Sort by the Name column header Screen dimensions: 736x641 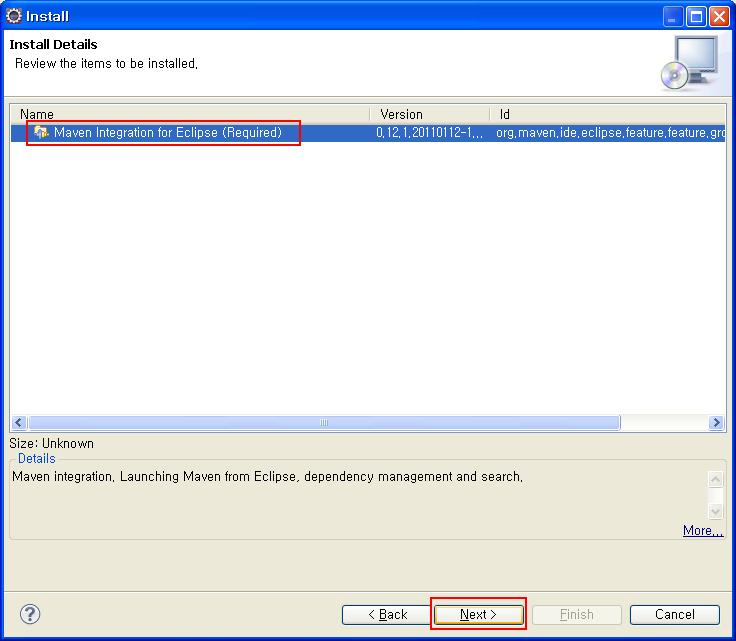(x=190, y=114)
